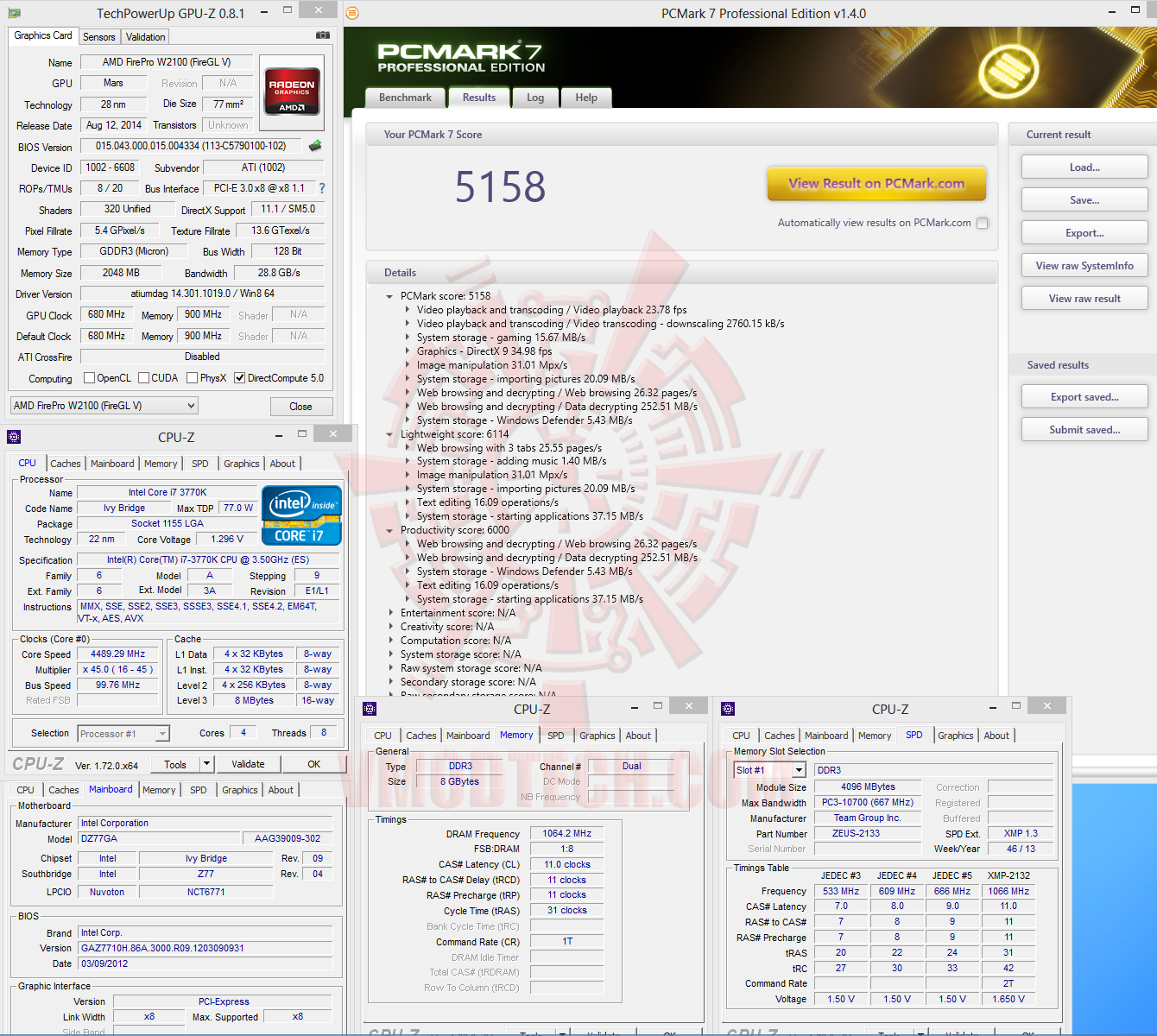The width and height of the screenshot is (1157, 1036).
Task: Click the Validate button in CPU-Z
Action: [x=248, y=764]
